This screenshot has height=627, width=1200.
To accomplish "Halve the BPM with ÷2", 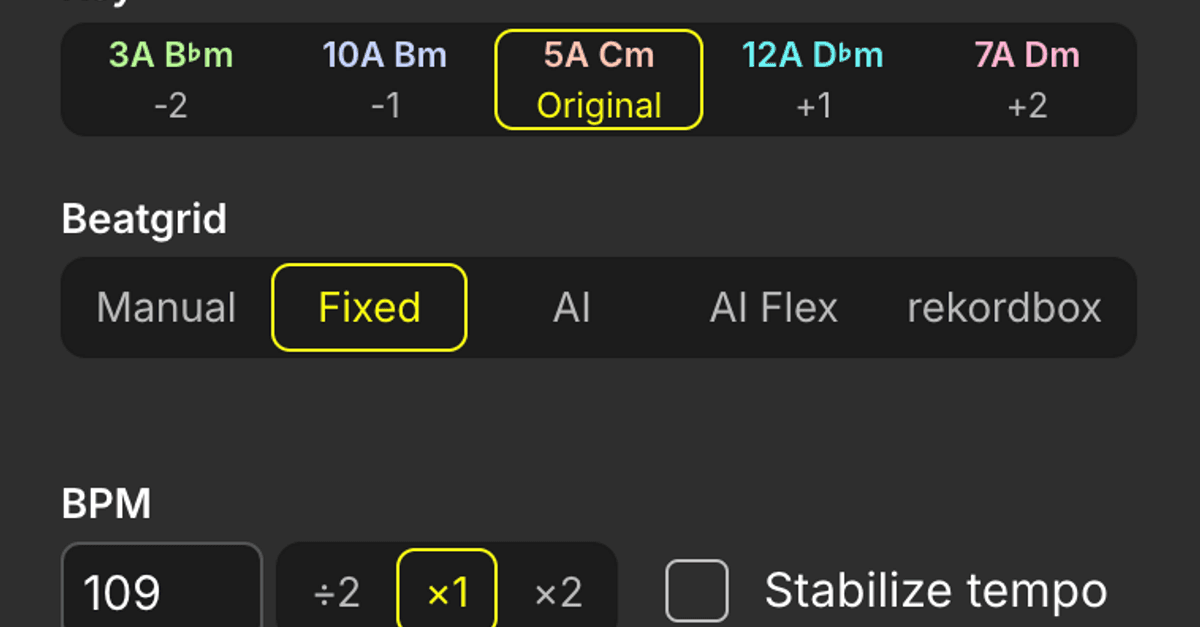I will click(x=337, y=592).
